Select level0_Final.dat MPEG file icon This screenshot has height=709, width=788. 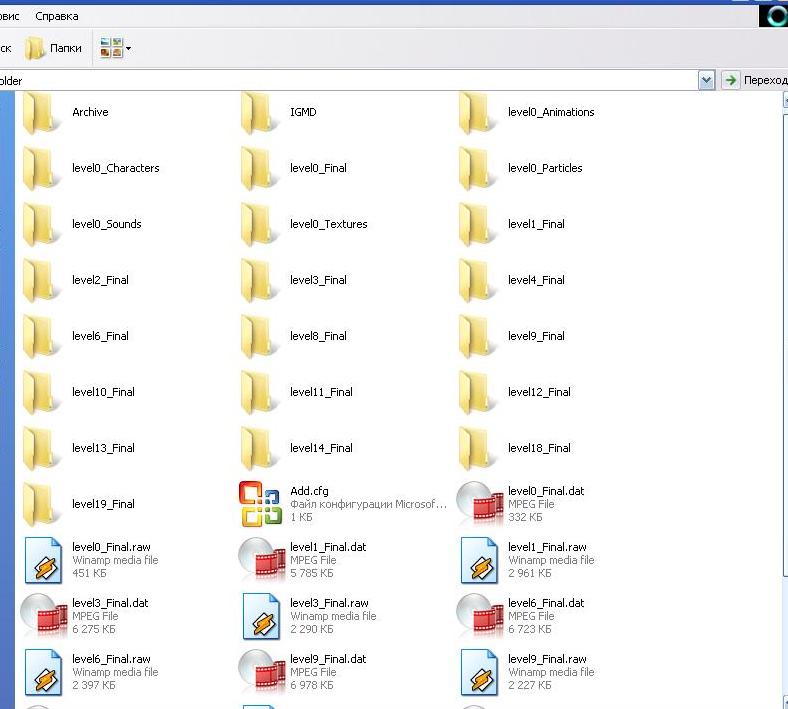(478, 504)
